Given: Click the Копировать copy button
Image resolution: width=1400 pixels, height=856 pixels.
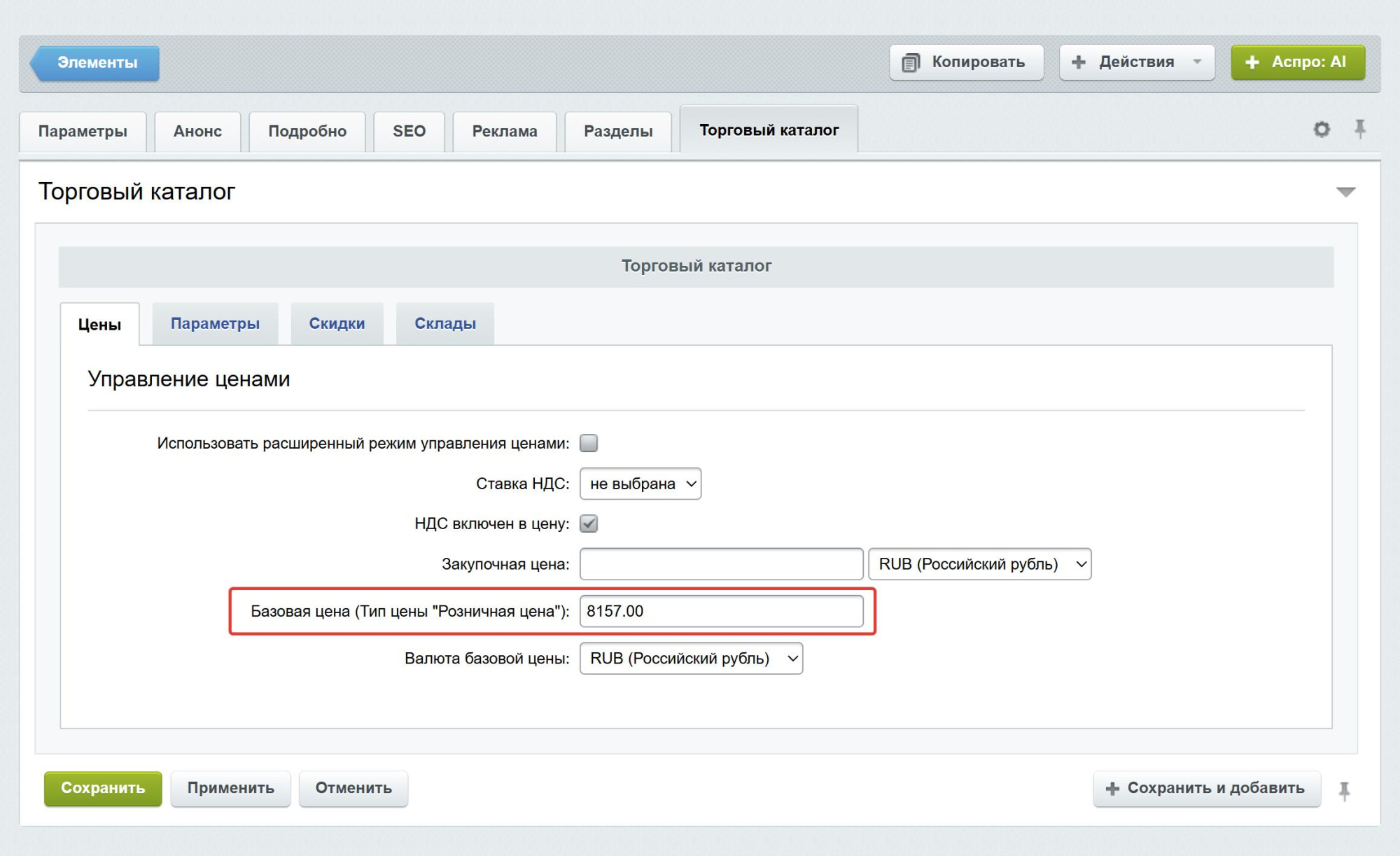Looking at the screenshot, I should click(x=966, y=62).
